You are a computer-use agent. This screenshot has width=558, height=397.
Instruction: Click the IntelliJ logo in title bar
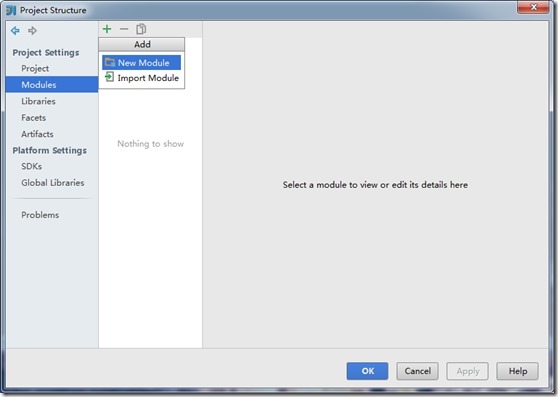point(11,10)
